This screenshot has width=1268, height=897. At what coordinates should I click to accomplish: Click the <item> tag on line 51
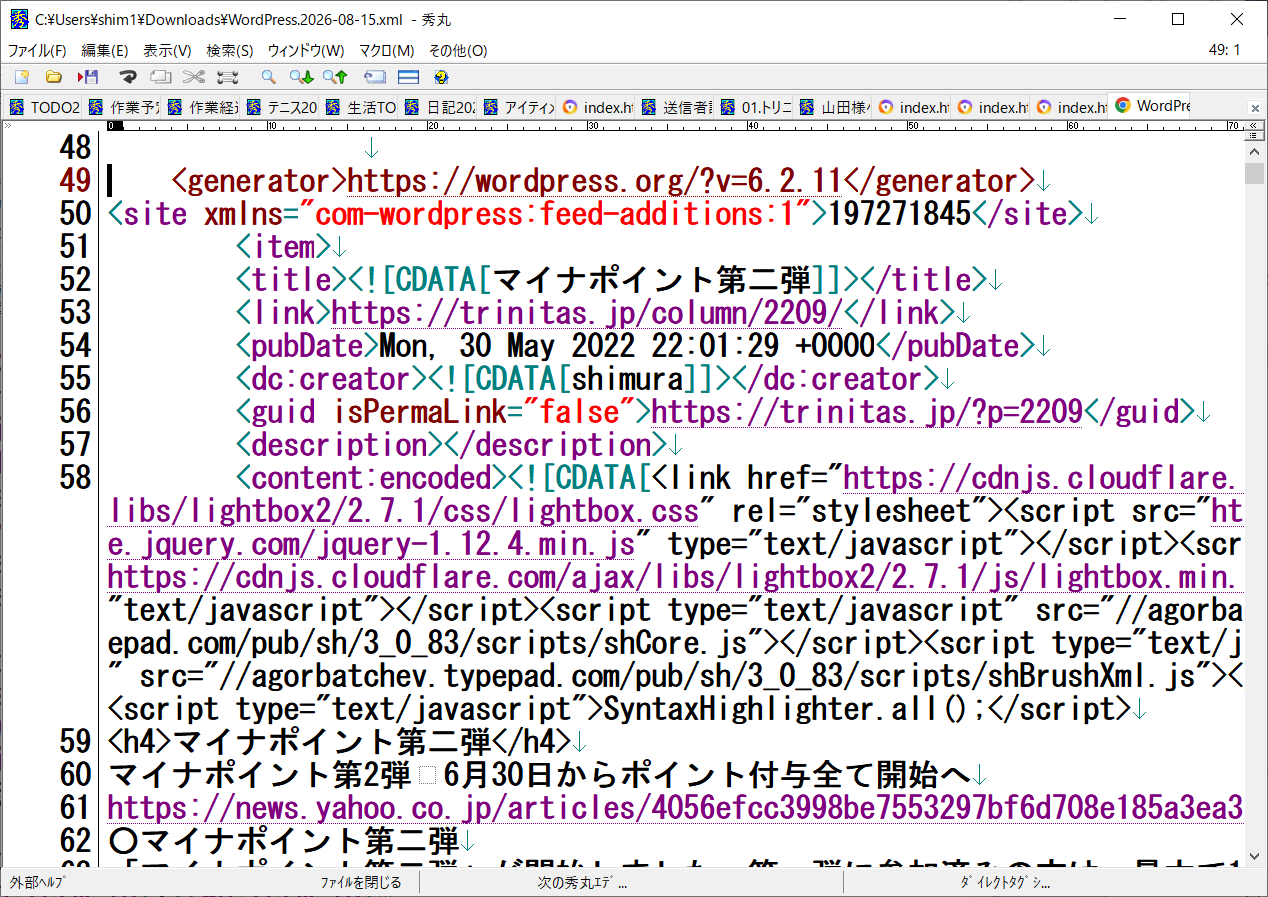click(x=283, y=247)
